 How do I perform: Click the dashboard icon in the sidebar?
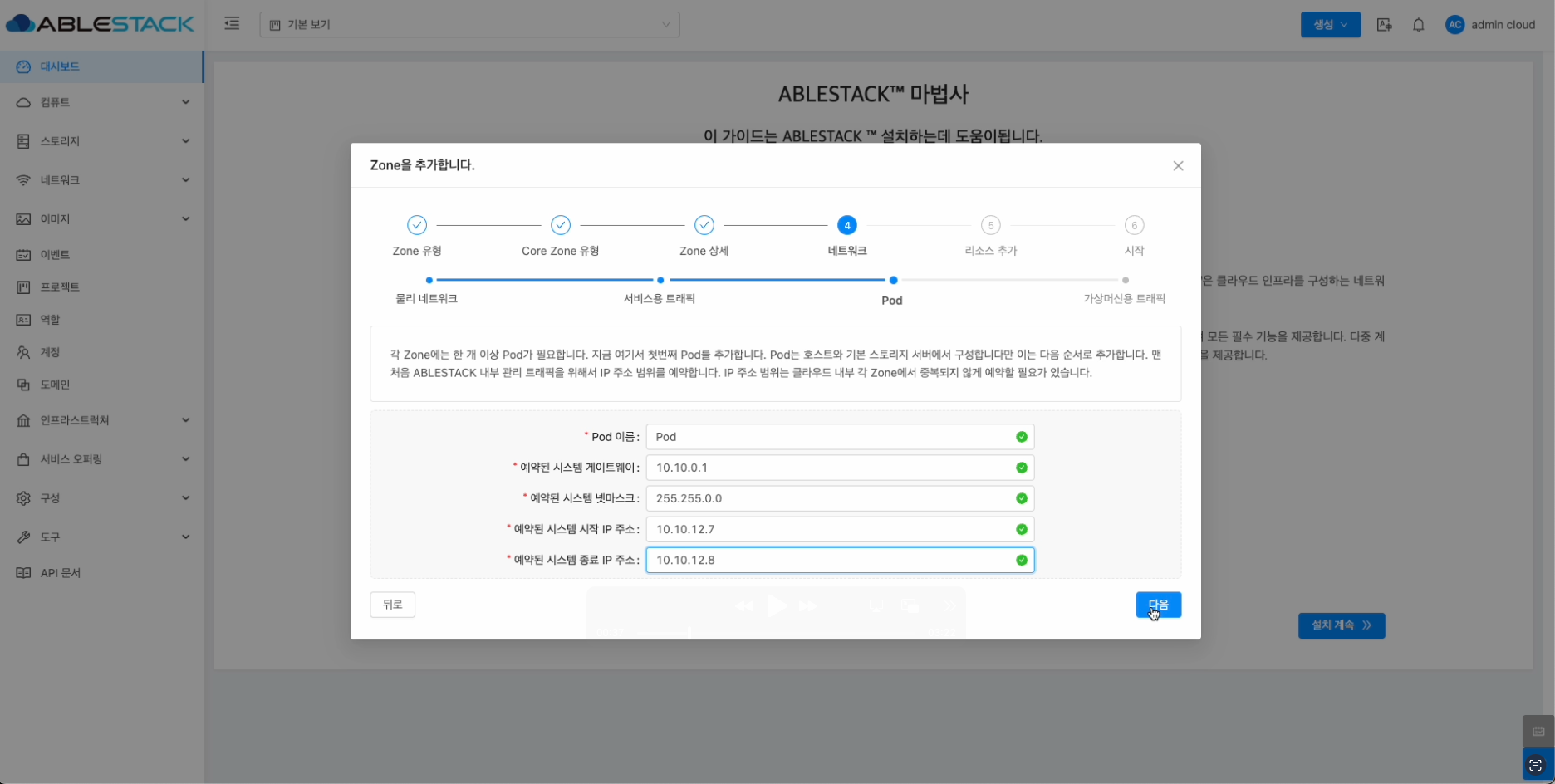tap(23, 66)
